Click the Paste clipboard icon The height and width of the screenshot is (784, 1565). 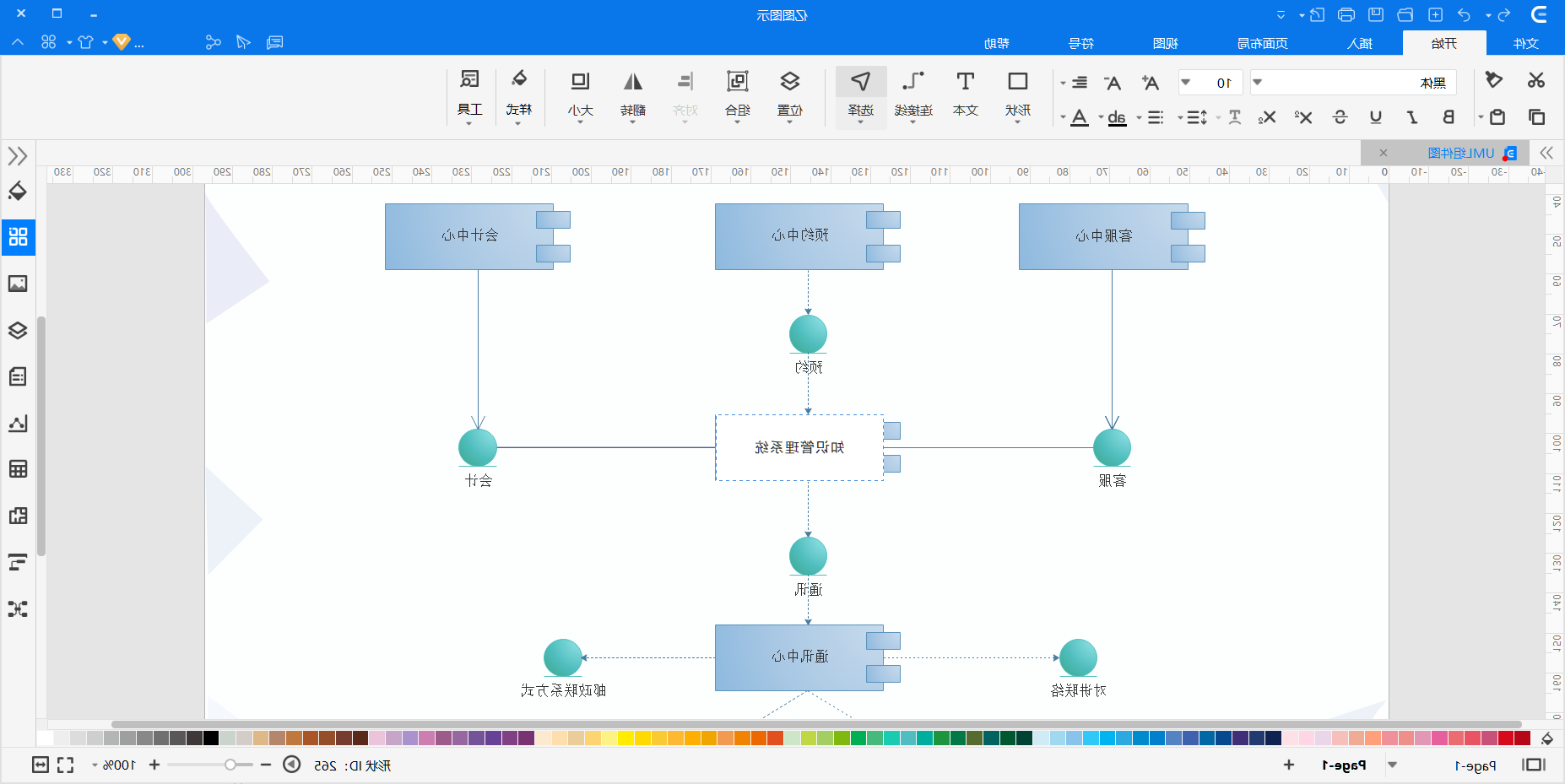coord(1497,116)
